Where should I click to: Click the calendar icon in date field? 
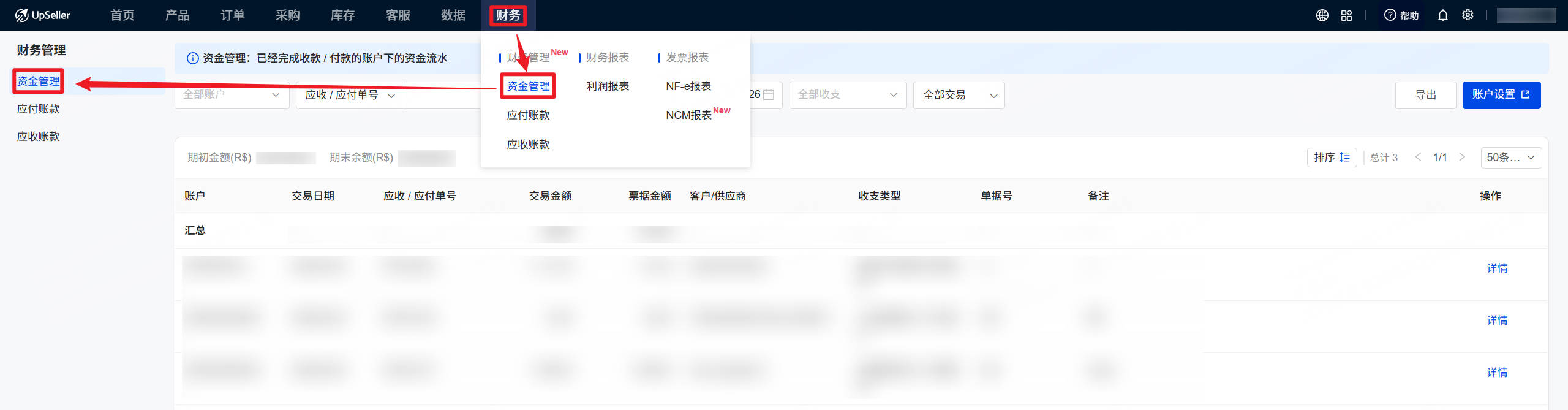(769, 94)
